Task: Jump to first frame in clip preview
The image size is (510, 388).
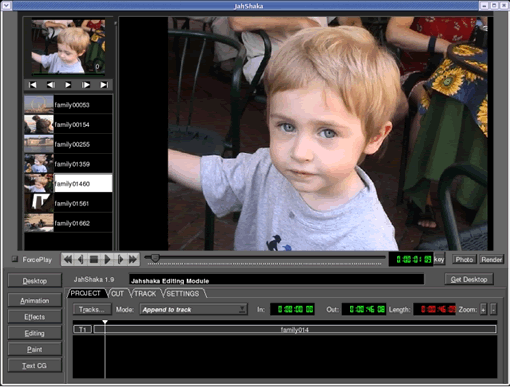Action: coord(32,85)
